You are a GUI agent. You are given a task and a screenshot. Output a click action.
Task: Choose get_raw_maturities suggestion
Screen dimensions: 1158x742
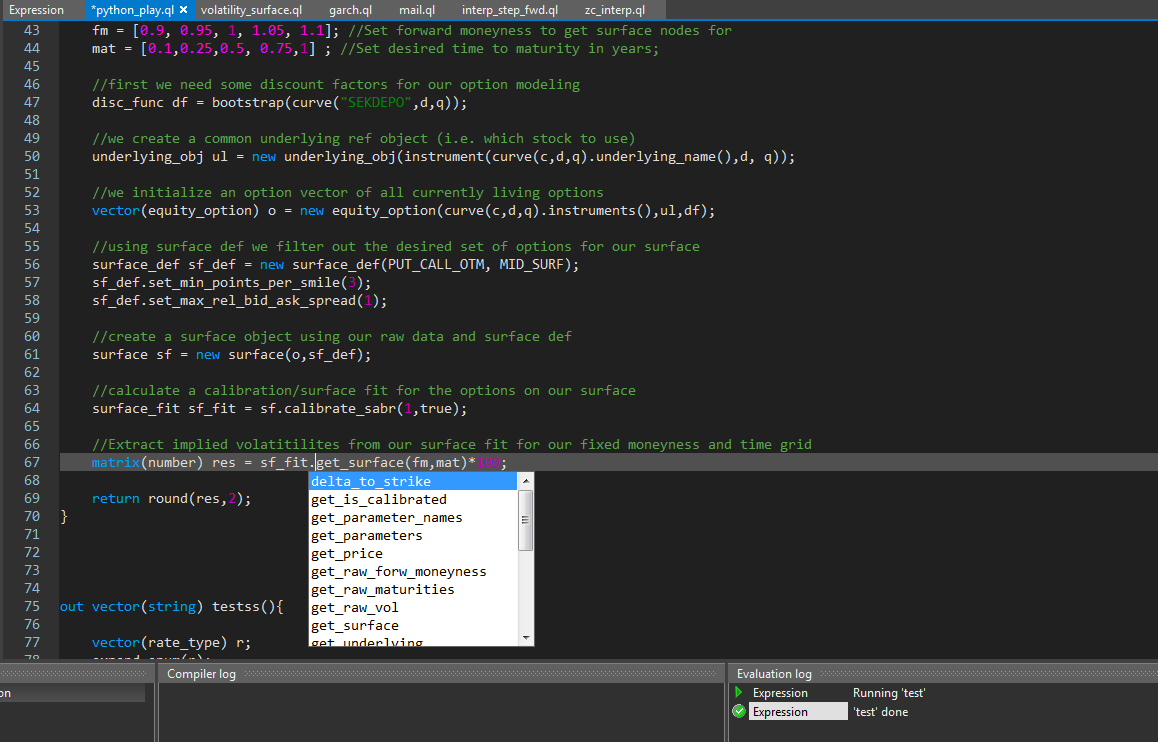click(413, 589)
